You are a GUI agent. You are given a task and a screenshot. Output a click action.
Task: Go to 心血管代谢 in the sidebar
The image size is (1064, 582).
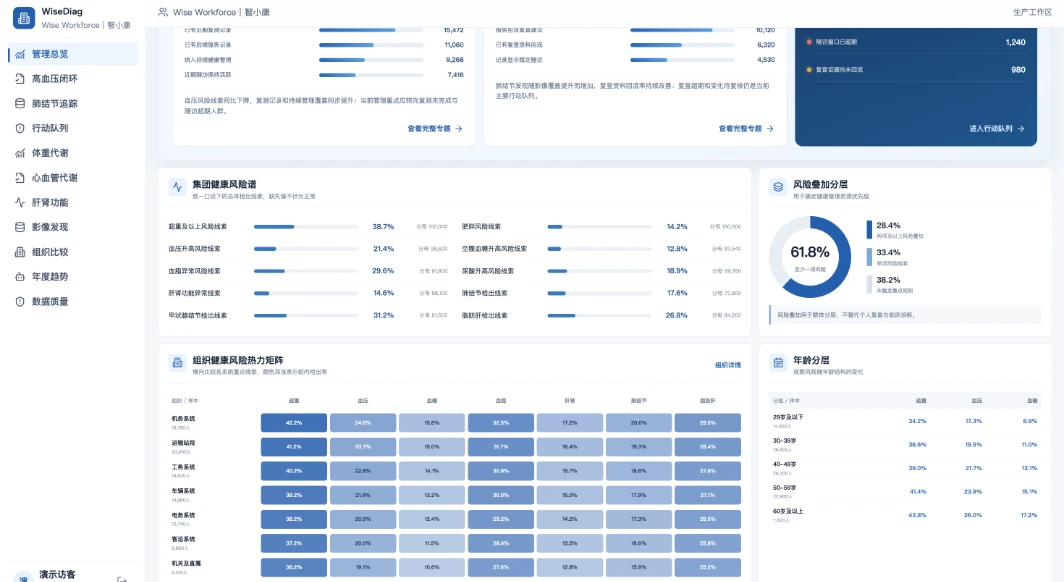pos(73,178)
